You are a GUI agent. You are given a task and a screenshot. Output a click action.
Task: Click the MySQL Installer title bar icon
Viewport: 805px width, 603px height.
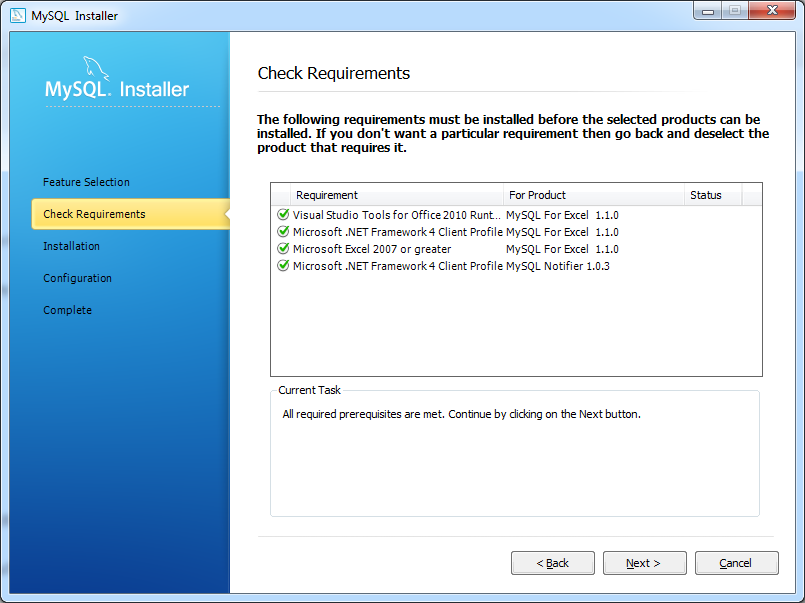(17, 15)
